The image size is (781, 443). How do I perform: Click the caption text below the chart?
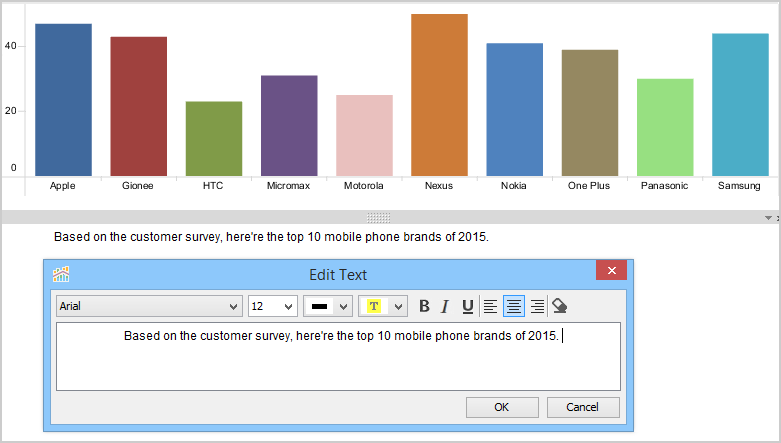point(271,237)
